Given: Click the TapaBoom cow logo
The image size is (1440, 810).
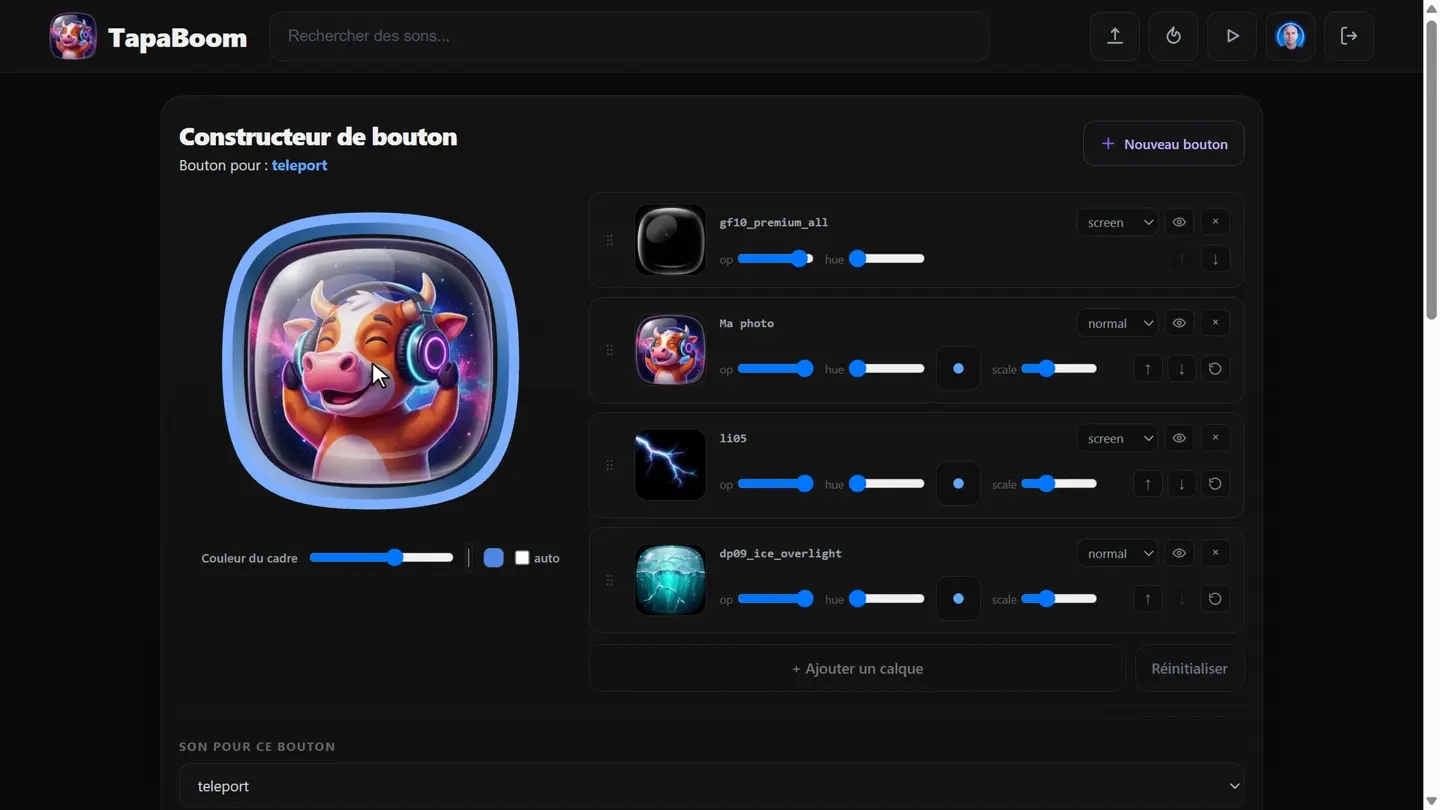Looking at the screenshot, I should click(x=73, y=37).
